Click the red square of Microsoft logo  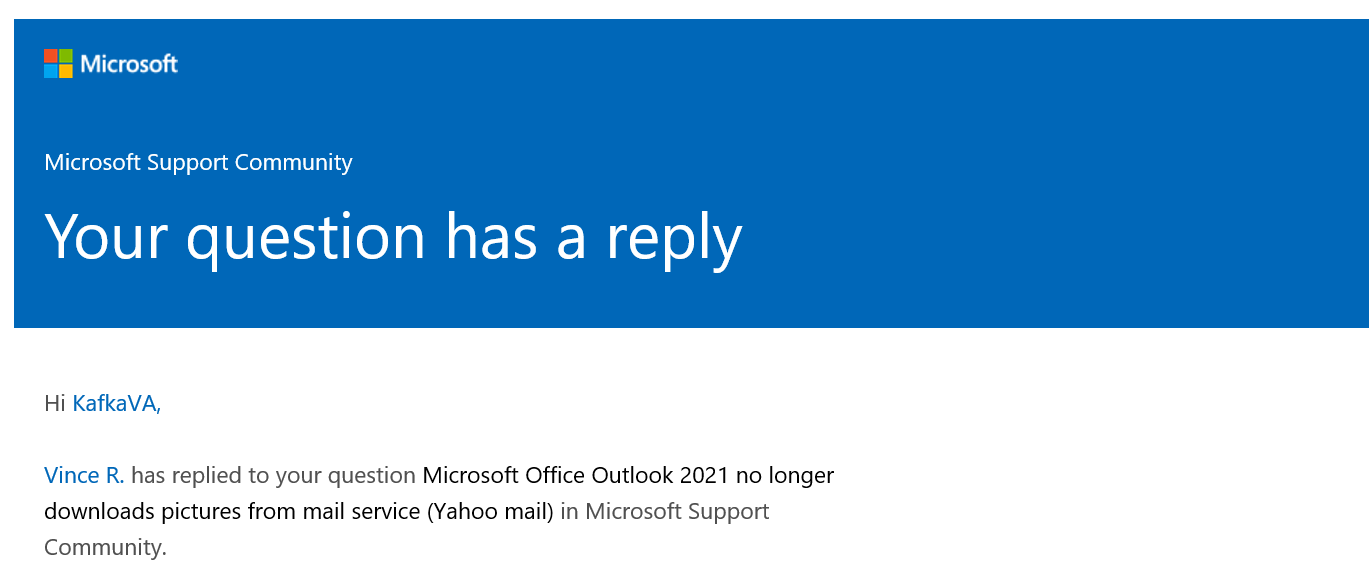[51, 56]
